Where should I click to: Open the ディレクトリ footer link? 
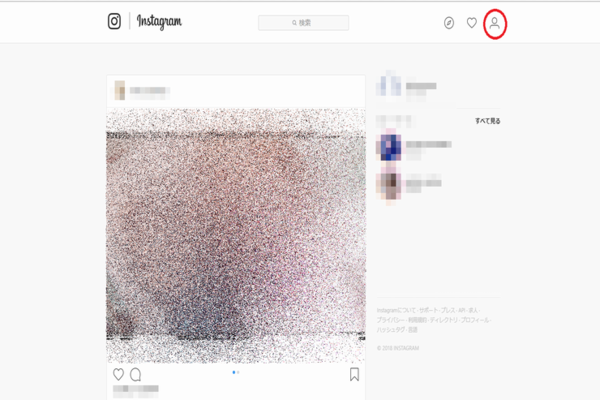point(443,320)
